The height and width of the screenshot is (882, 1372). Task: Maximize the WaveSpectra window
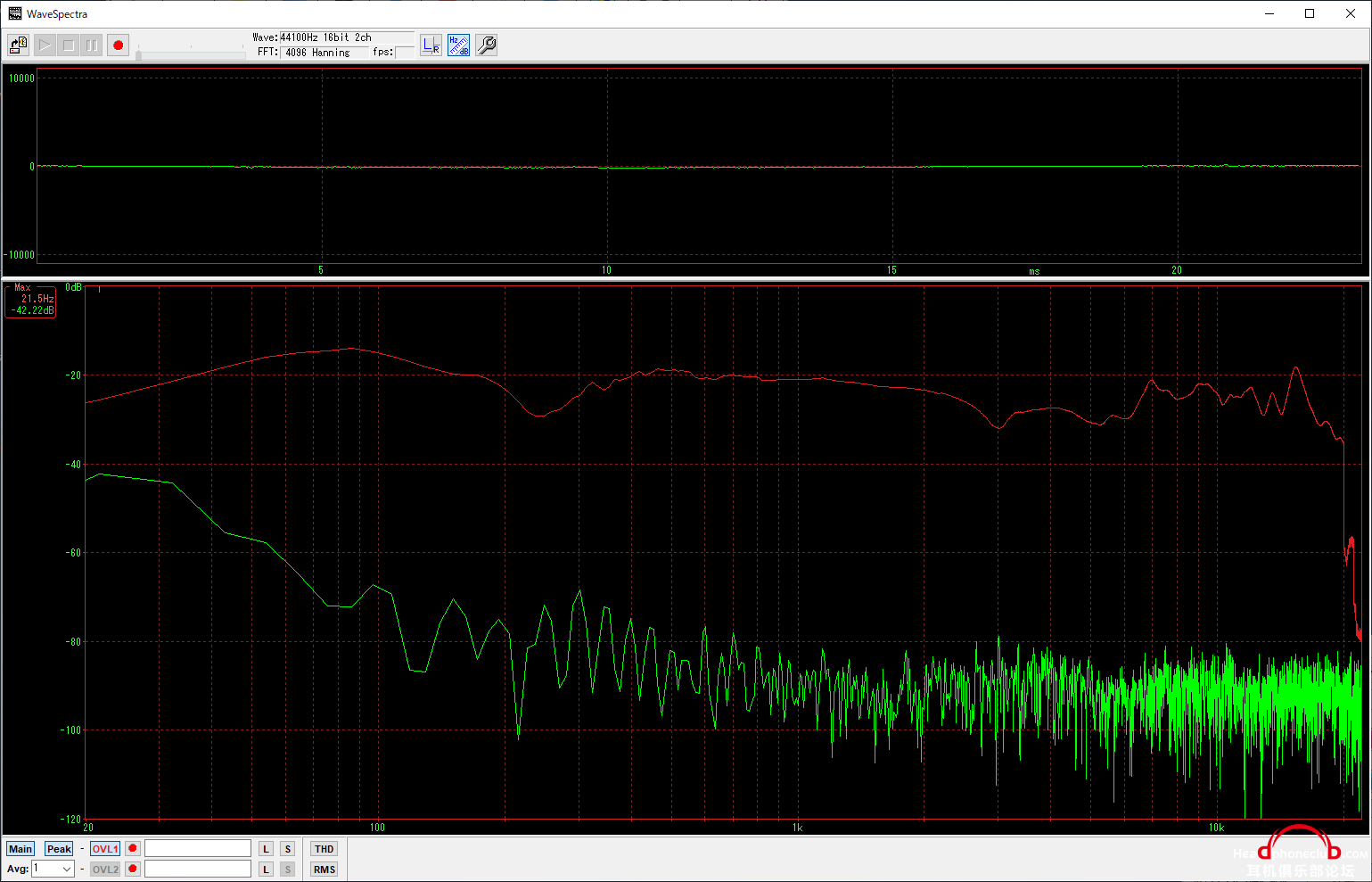(x=1310, y=13)
